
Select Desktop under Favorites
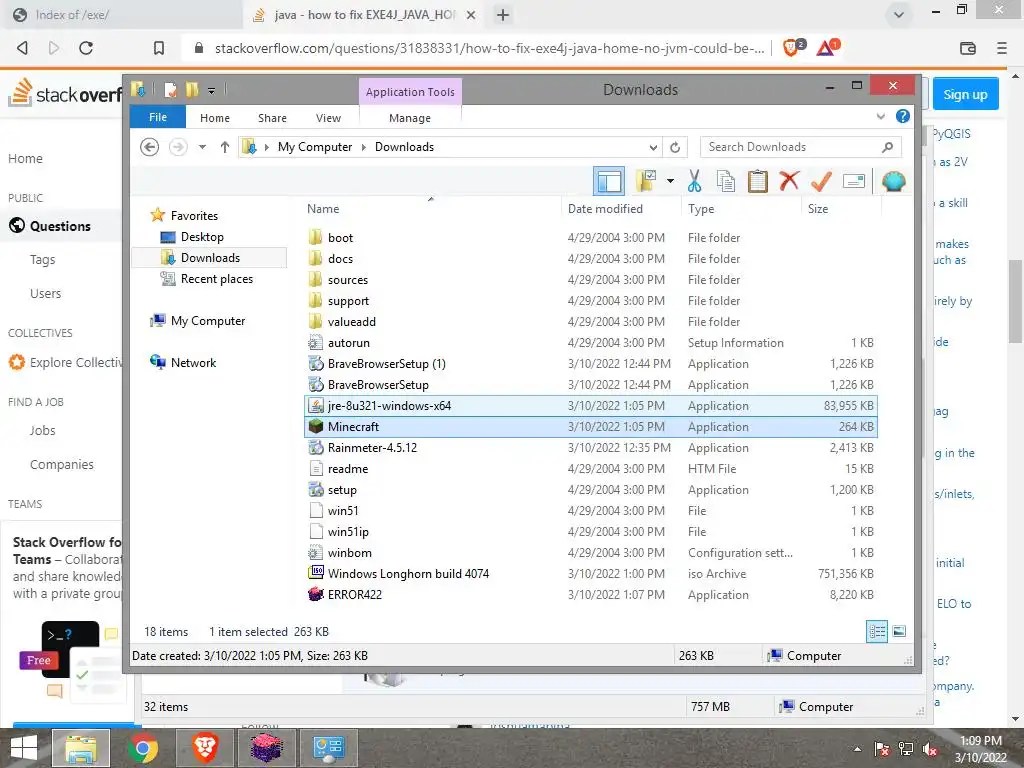coord(202,236)
